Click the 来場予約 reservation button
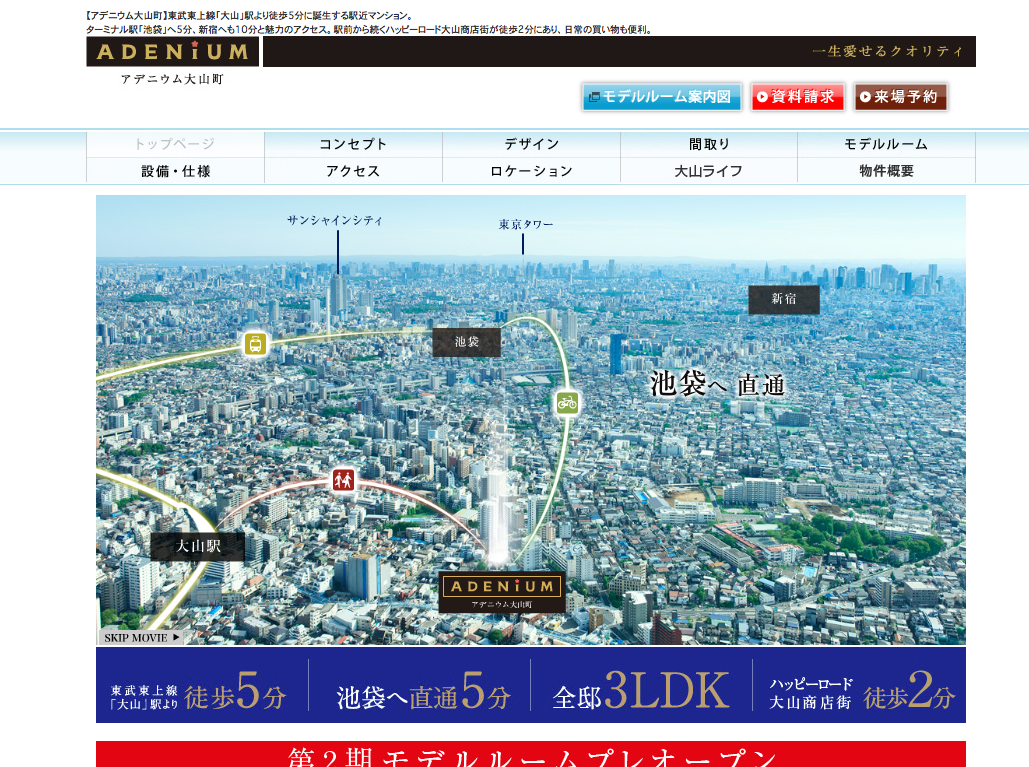 pos(900,97)
